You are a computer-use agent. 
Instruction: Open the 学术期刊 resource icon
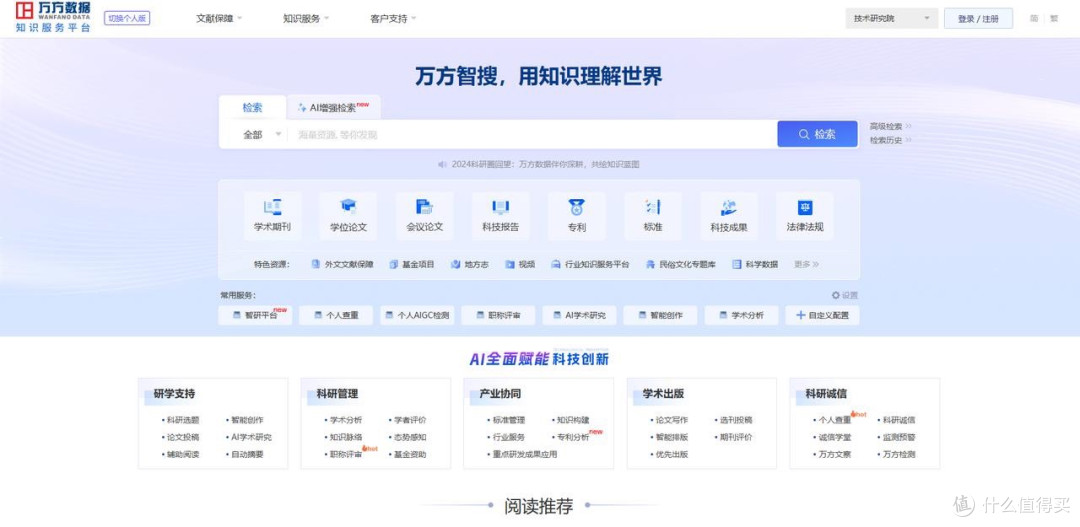tap(273, 207)
